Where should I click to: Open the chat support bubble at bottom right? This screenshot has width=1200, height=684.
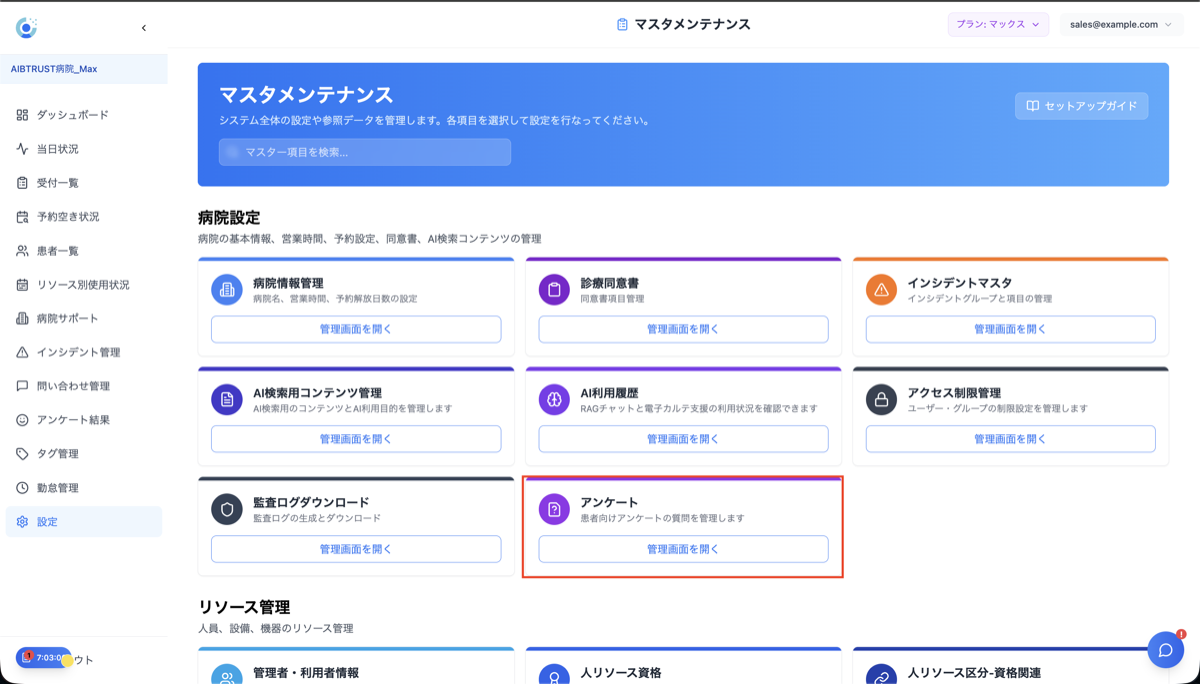tap(1166, 650)
